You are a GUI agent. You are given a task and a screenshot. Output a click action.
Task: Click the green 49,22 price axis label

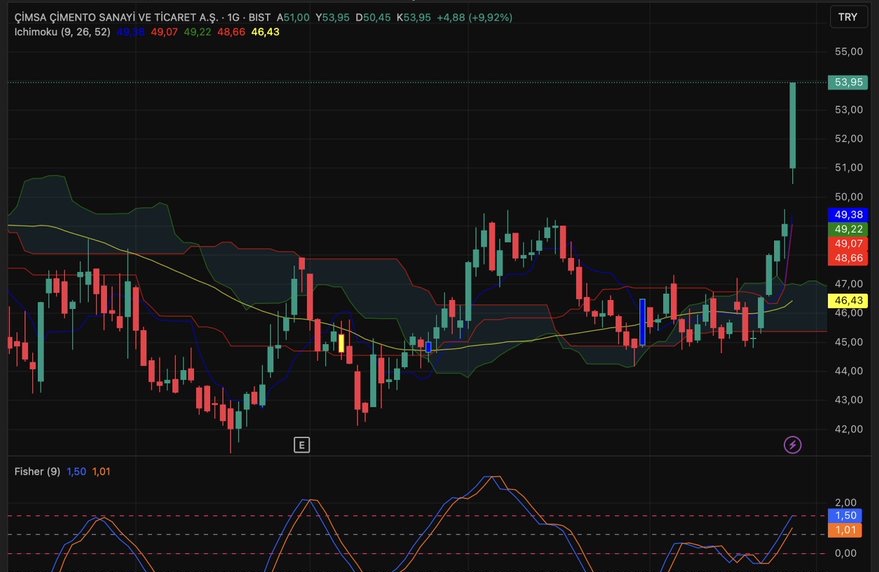[x=848, y=229]
